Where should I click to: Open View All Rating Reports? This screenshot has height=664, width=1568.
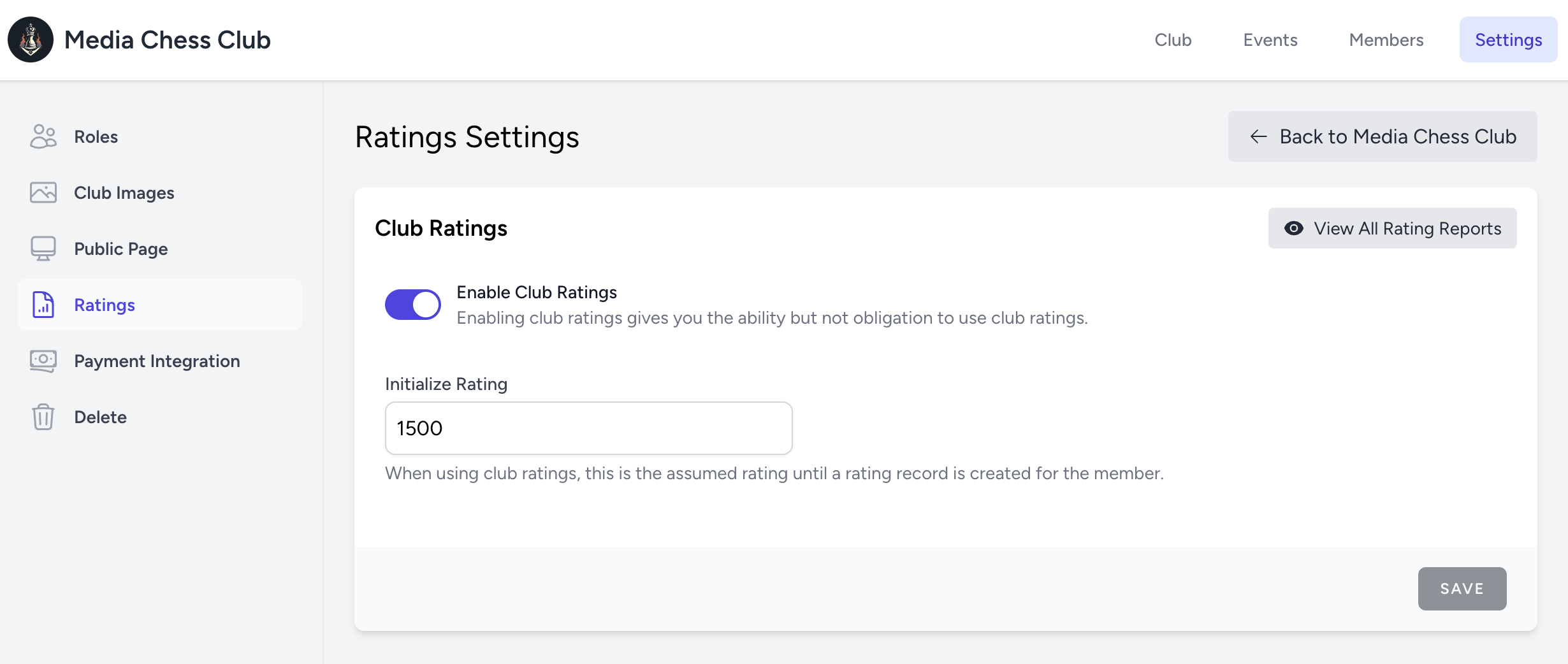click(x=1393, y=228)
